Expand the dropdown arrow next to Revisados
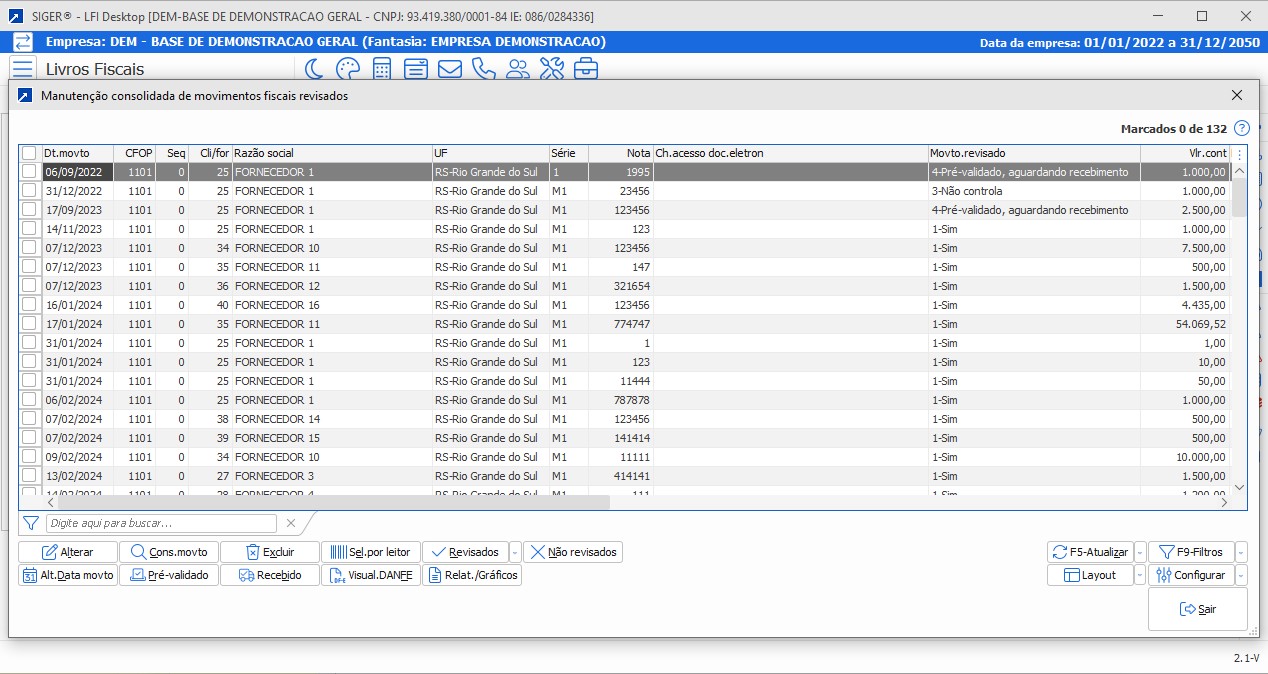 pyautogui.click(x=515, y=552)
